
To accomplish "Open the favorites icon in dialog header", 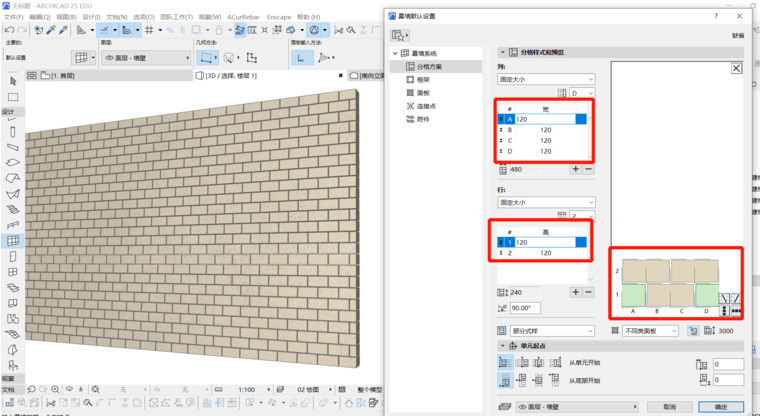I will point(400,35).
